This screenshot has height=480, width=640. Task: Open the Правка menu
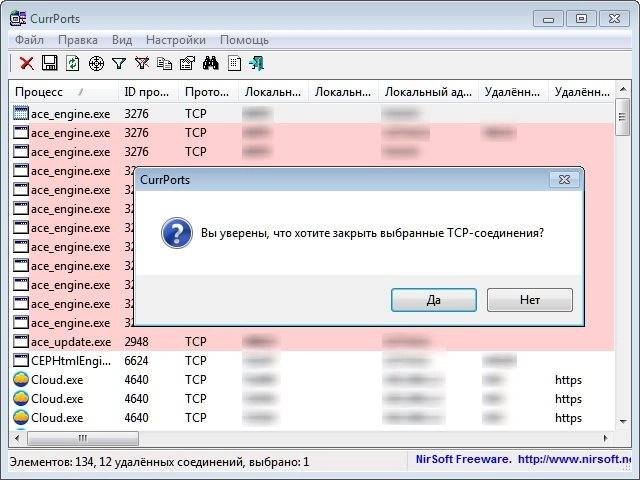[x=78, y=40]
